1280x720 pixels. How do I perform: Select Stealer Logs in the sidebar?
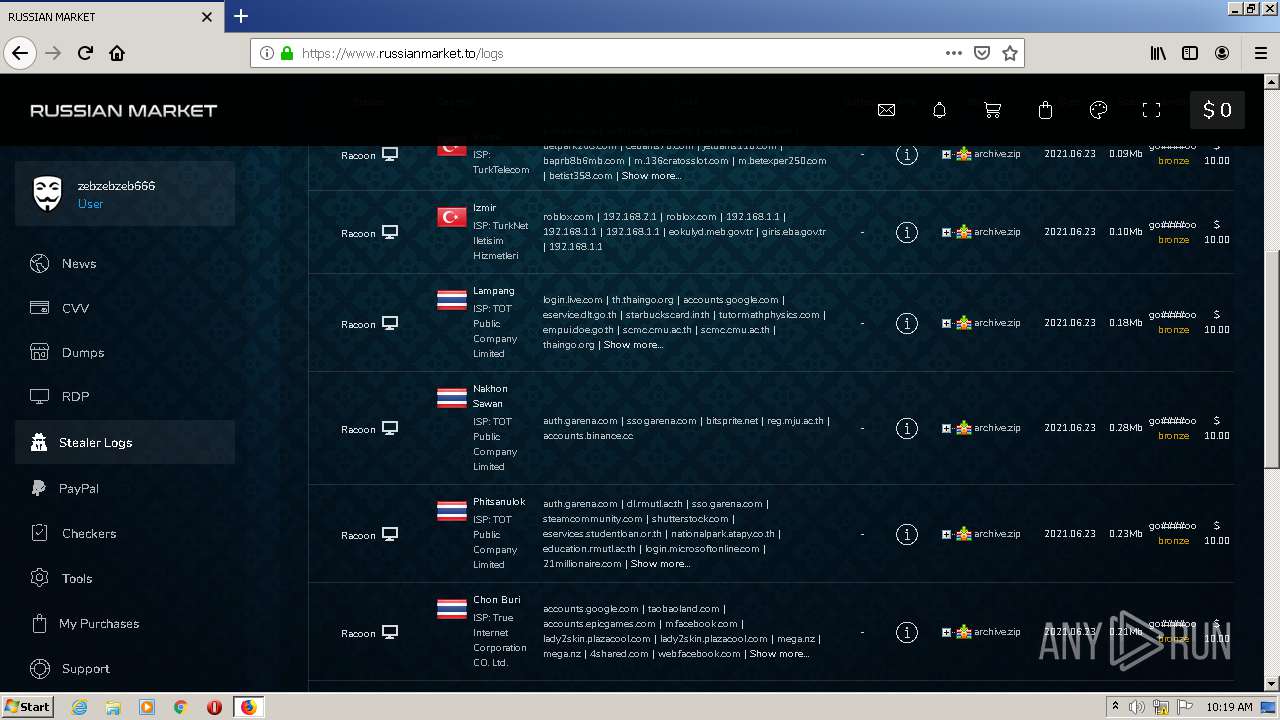pos(125,442)
